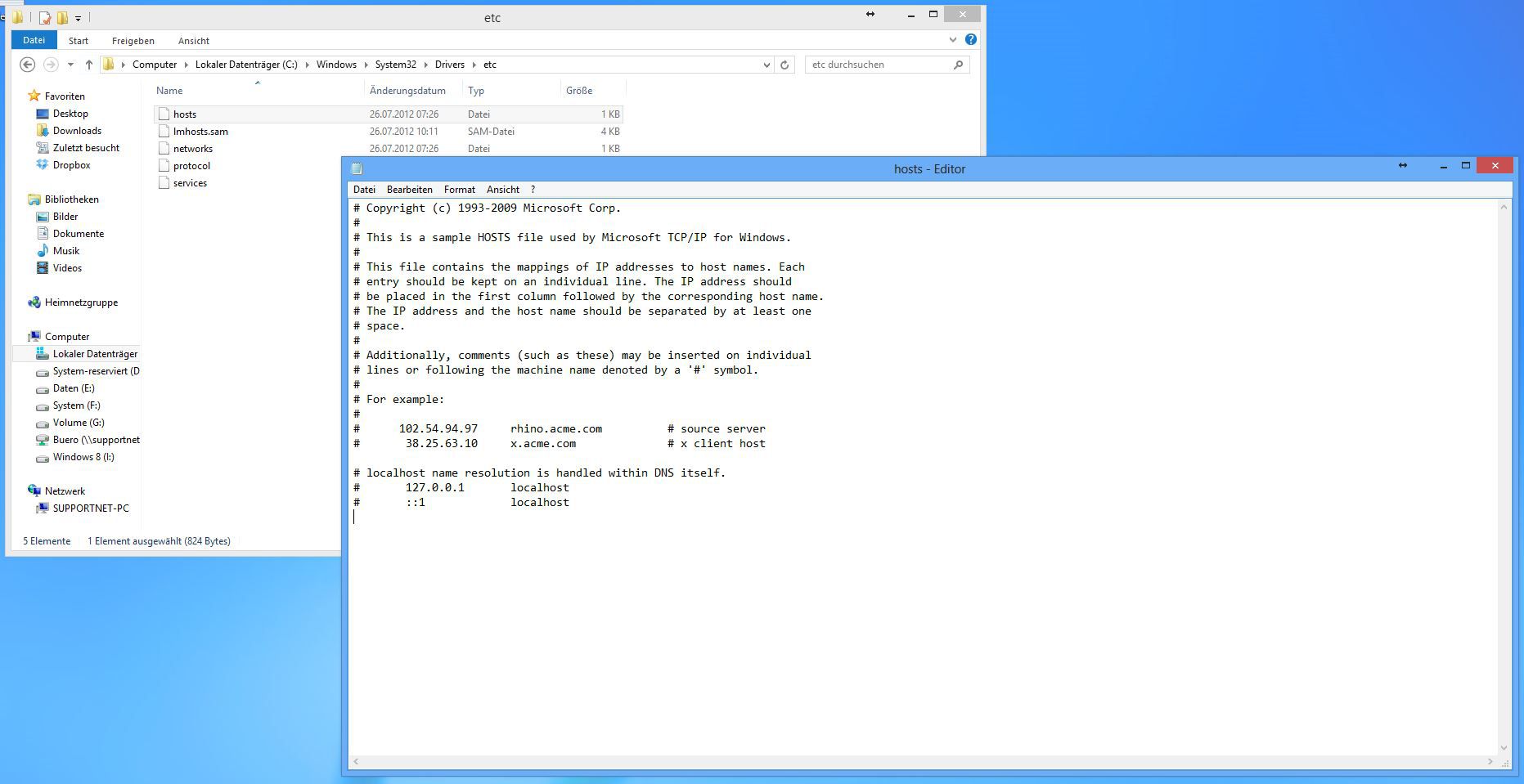The image size is (1524, 784).
Task: Click the 'etc durchsuchen' search field
Action: pyautogui.click(x=879, y=65)
